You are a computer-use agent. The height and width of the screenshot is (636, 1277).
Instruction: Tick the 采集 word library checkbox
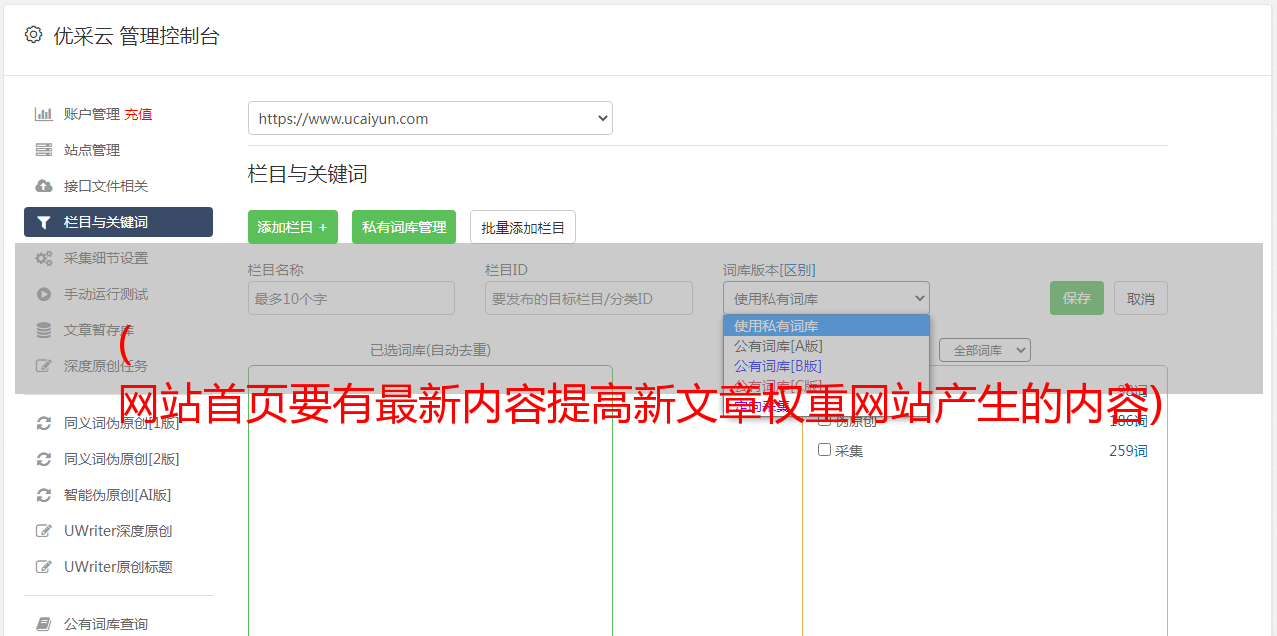click(824, 450)
